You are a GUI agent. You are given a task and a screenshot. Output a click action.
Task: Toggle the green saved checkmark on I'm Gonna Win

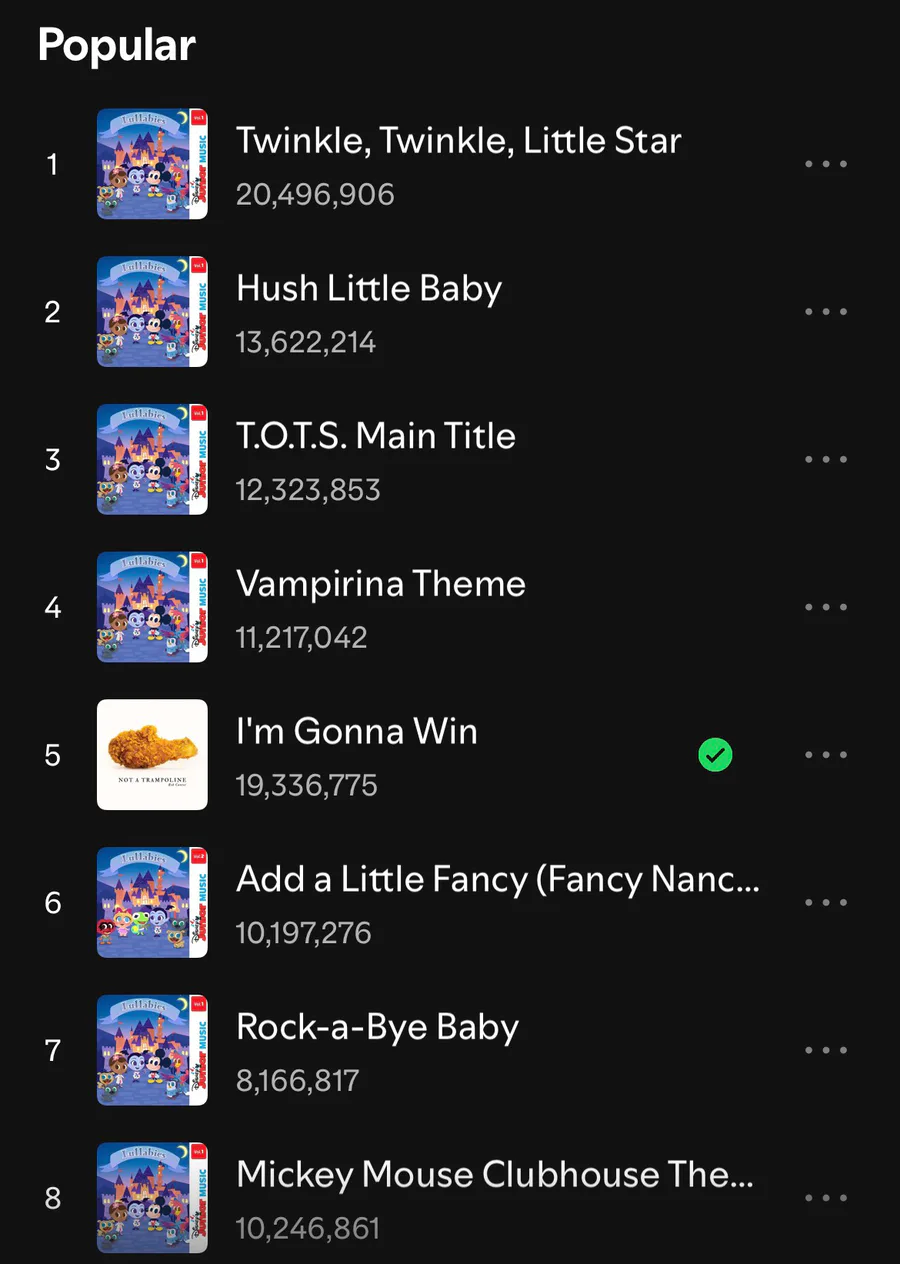pos(715,755)
